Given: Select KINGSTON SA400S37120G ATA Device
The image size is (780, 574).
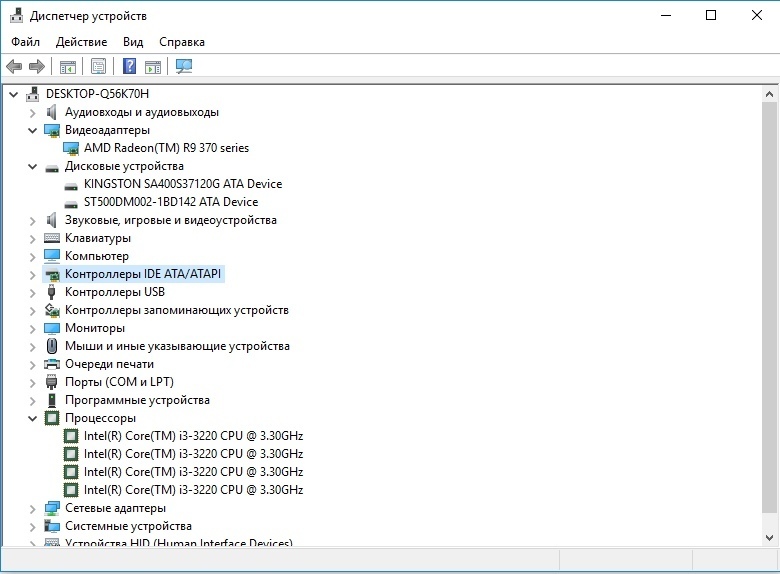Looking at the screenshot, I should 183,184.
